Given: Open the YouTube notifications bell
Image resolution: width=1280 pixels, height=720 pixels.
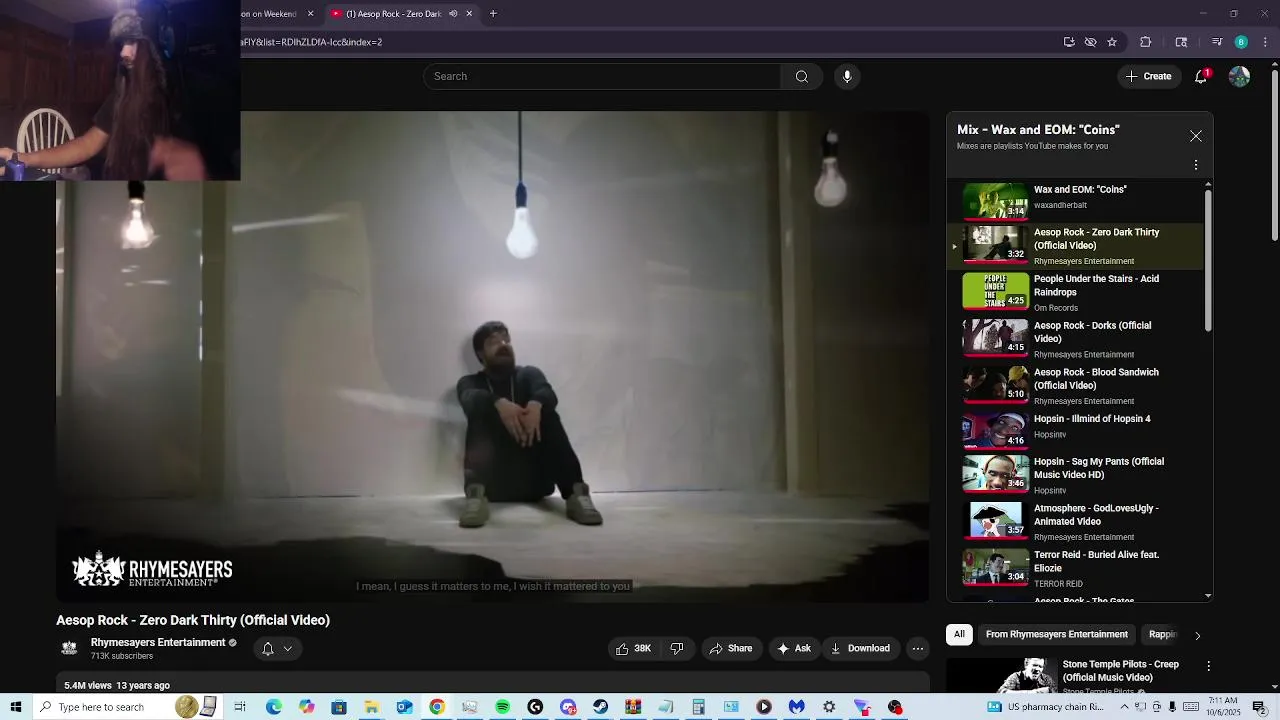Looking at the screenshot, I should 1201,77.
